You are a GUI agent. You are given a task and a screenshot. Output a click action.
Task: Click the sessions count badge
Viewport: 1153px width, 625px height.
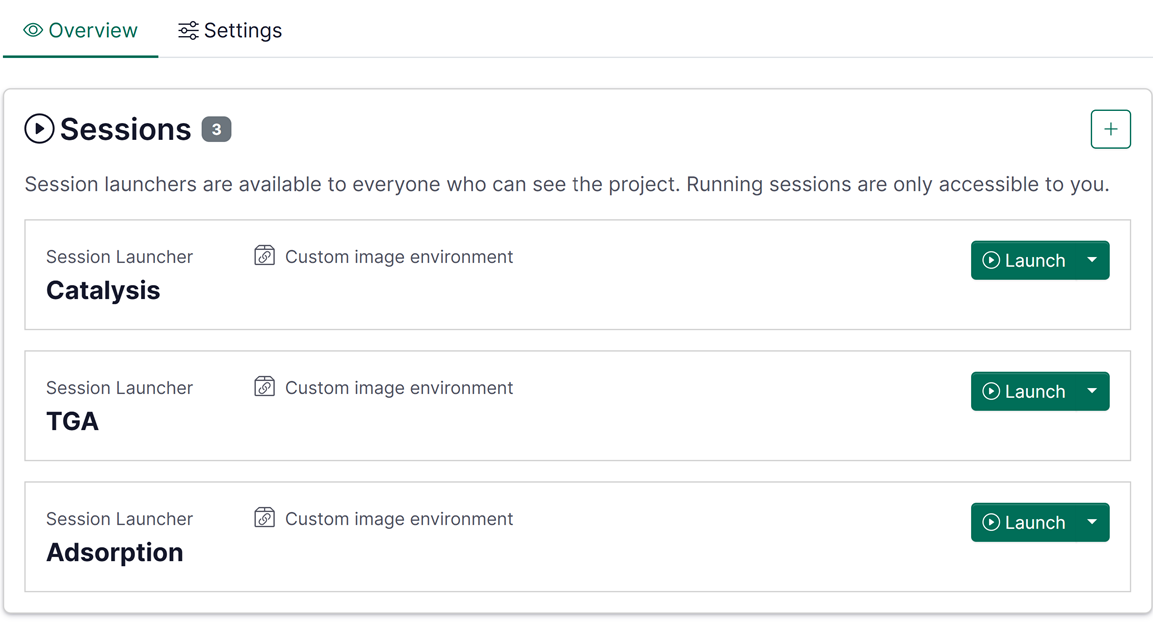click(216, 129)
